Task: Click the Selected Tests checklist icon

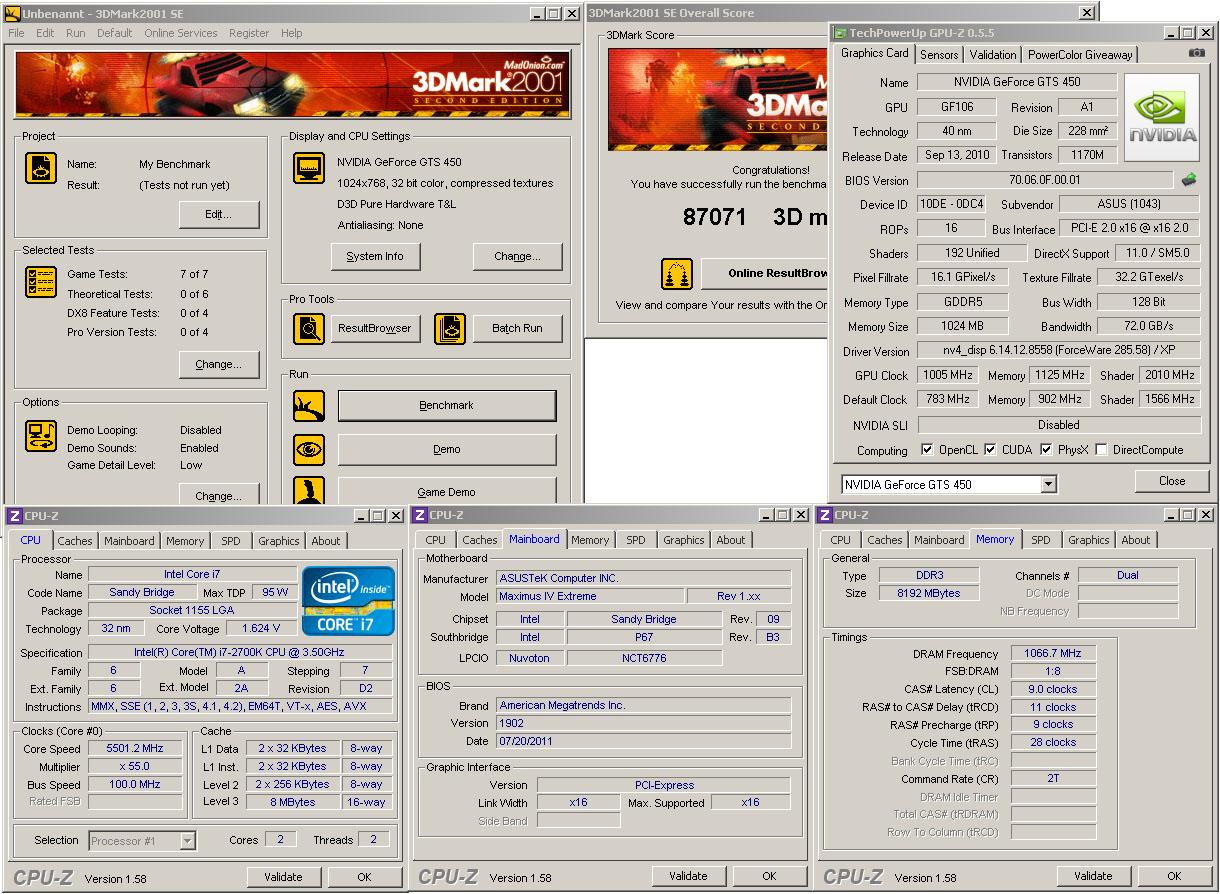Action: click(x=40, y=283)
